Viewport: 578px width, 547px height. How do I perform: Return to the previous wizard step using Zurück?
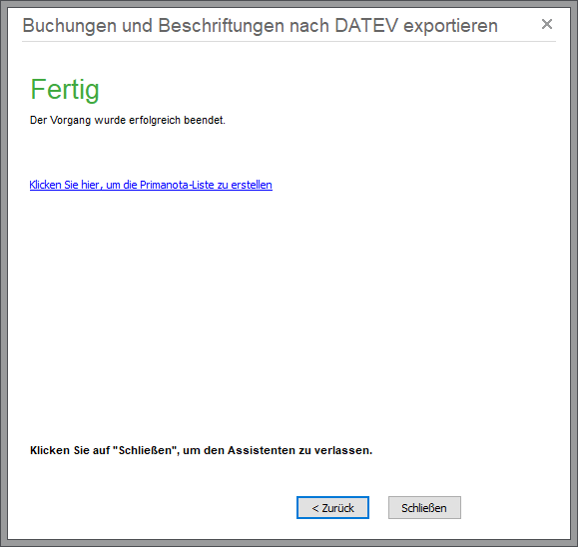pyautogui.click(x=332, y=508)
